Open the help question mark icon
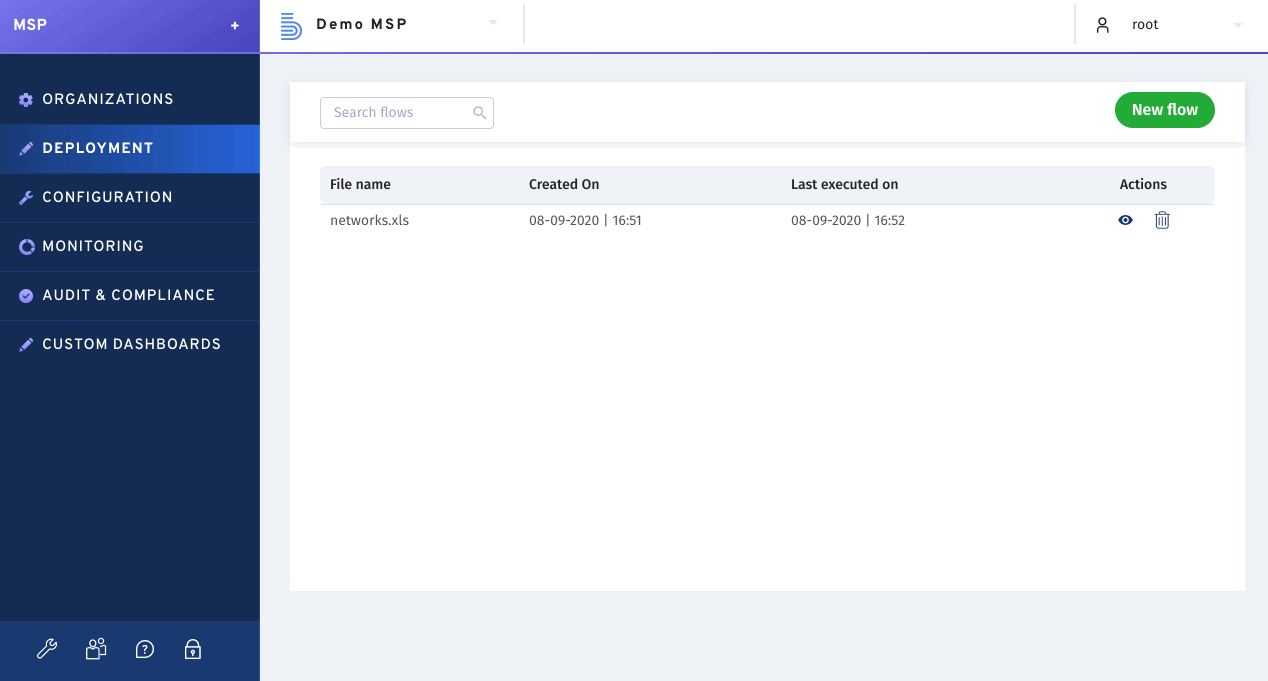Screen dimensions: 1268x681 [144, 649]
